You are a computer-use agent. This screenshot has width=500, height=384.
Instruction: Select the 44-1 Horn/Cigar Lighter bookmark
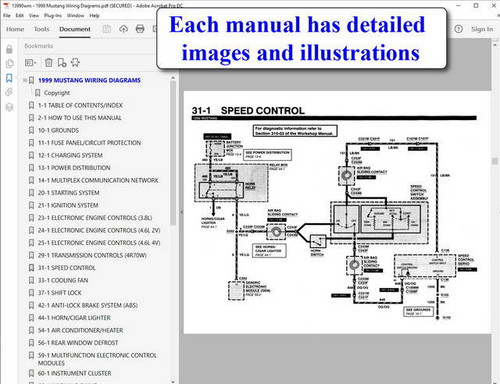74,318
